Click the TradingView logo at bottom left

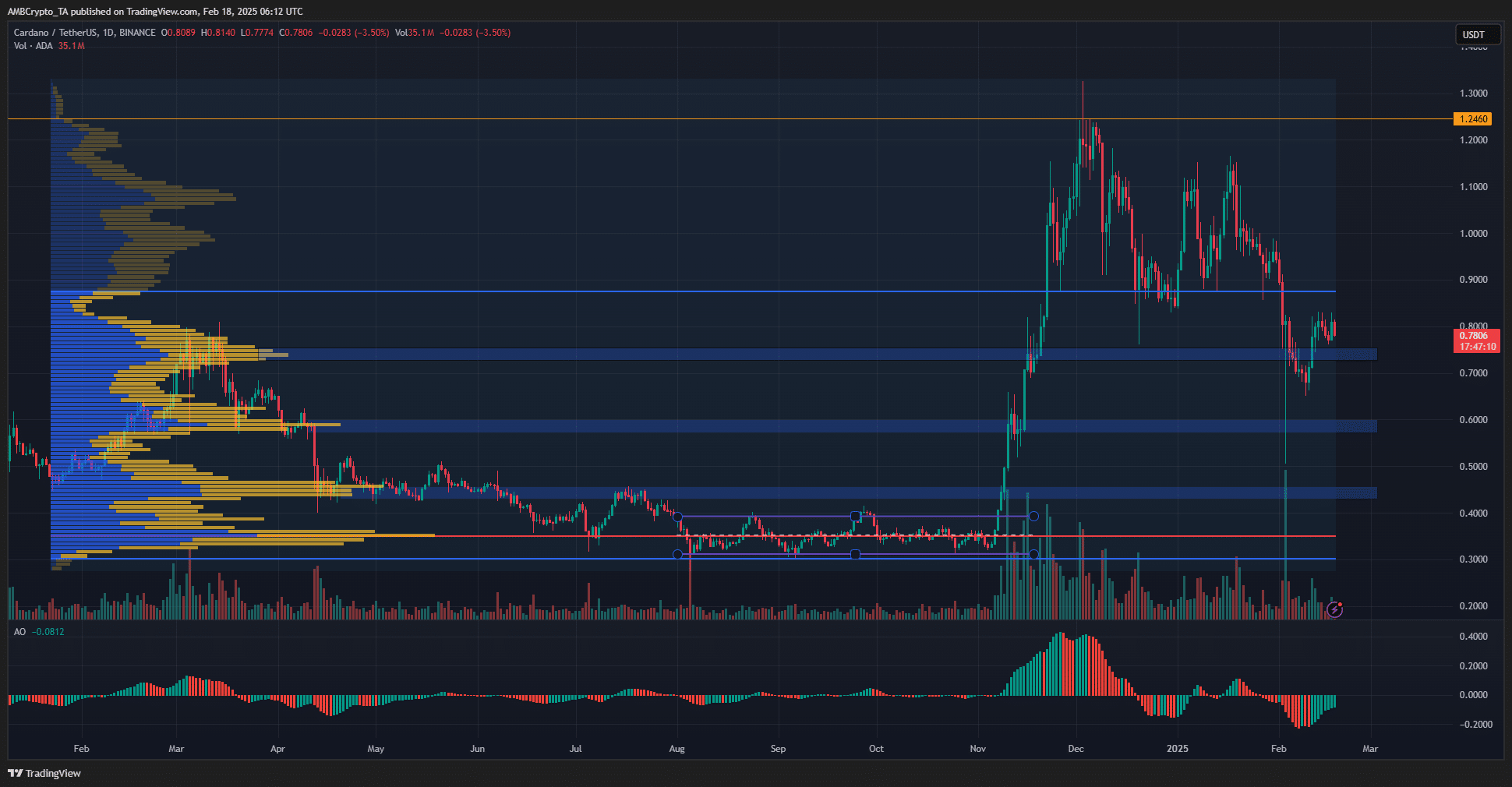tap(44, 773)
